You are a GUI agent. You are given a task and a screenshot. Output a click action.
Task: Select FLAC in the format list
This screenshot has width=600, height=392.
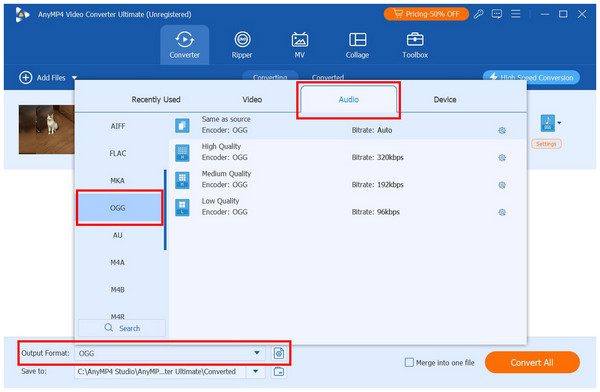click(118, 153)
